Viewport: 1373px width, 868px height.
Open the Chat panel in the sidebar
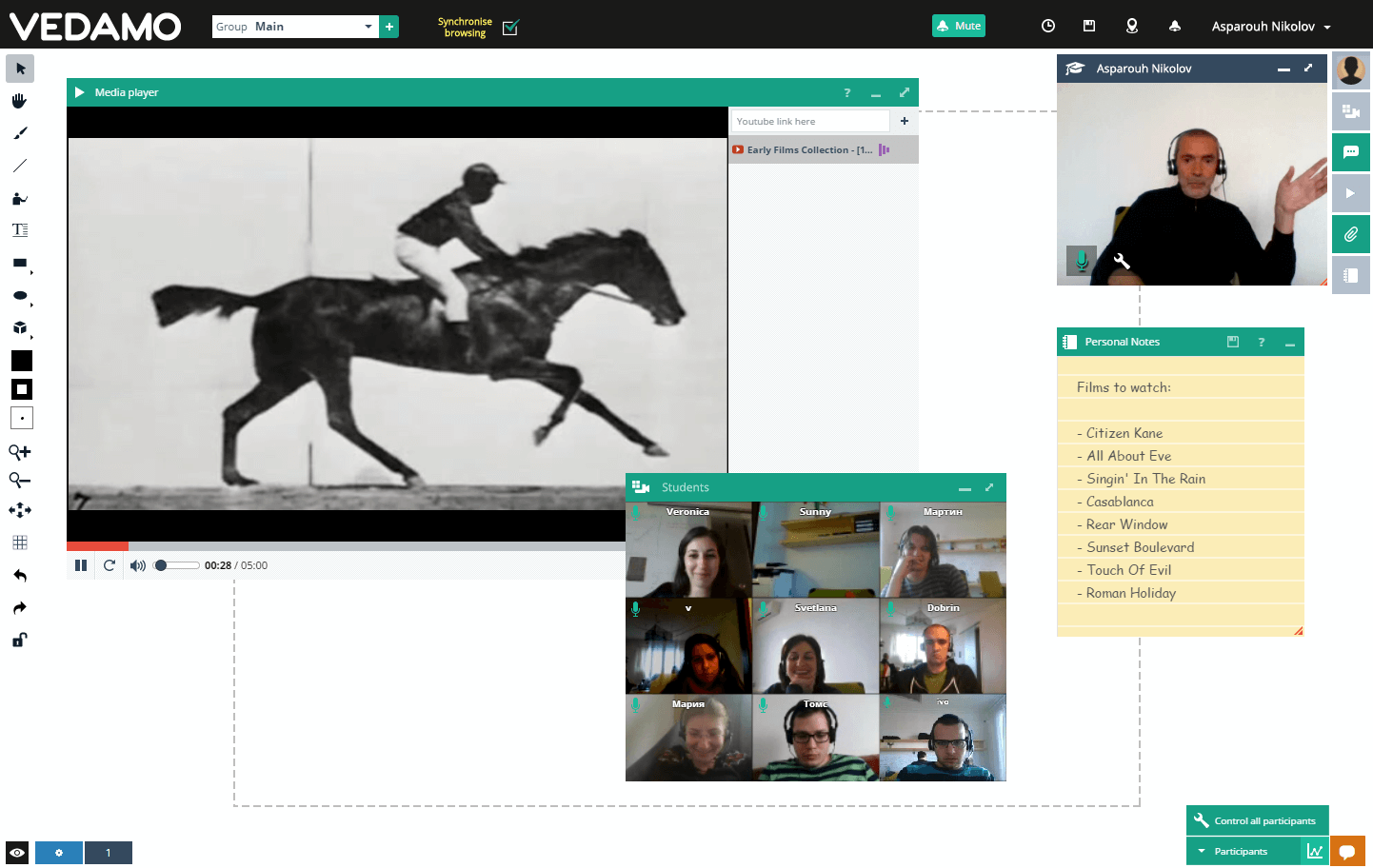click(x=1351, y=151)
